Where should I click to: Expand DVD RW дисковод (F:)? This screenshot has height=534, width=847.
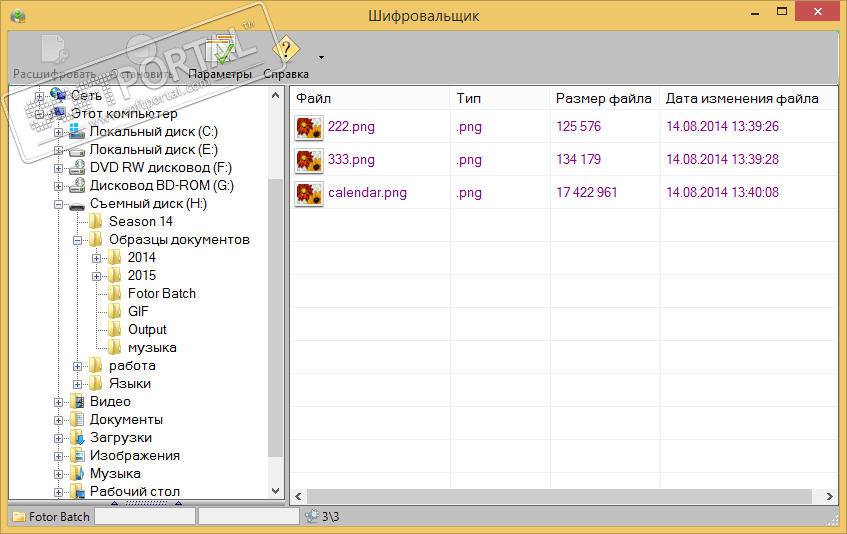click(x=58, y=168)
